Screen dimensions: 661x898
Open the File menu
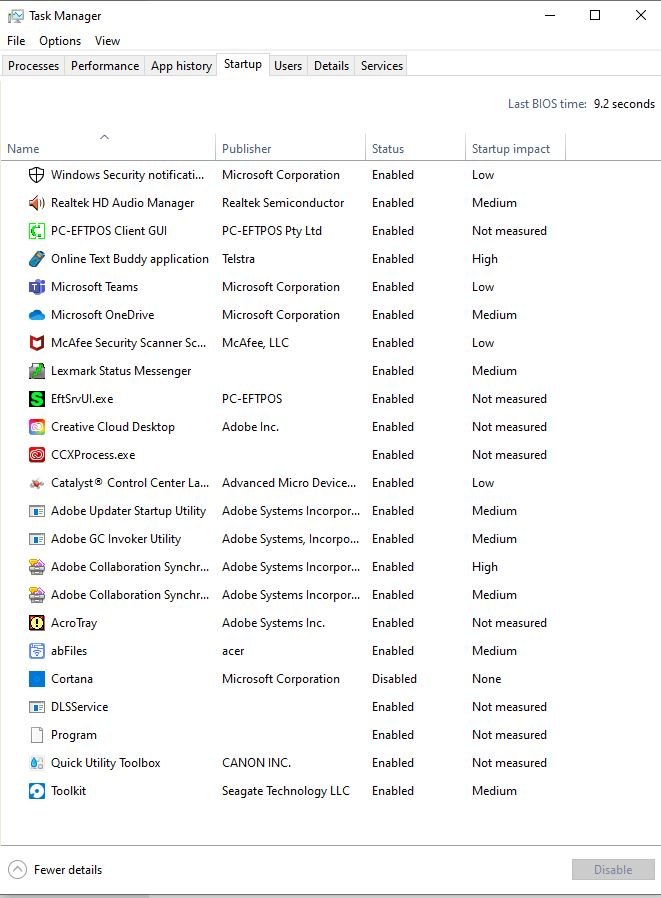click(x=16, y=41)
